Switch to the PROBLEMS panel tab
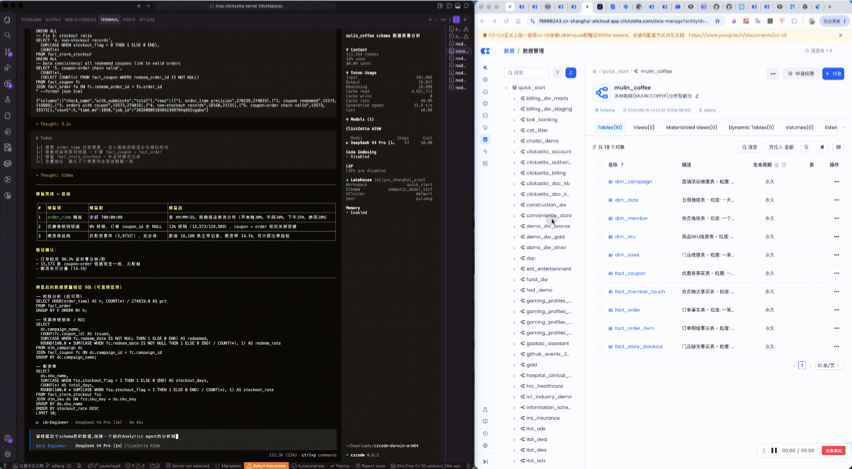 point(32,20)
